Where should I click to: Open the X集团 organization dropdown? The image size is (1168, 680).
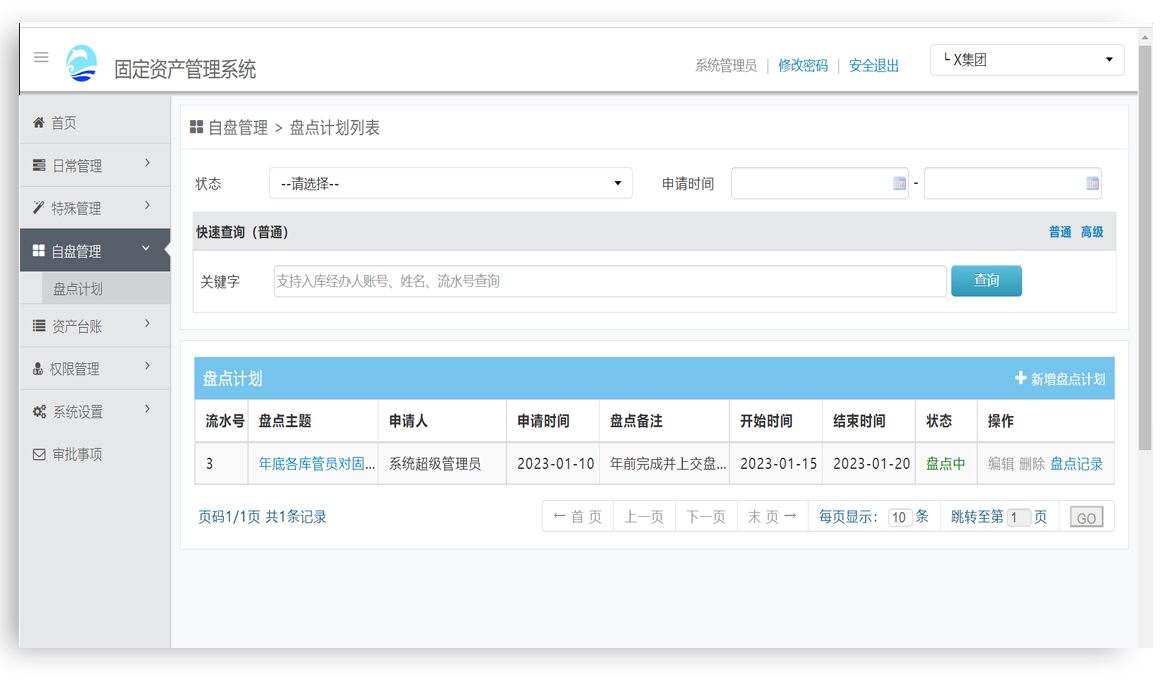click(x=1026, y=60)
